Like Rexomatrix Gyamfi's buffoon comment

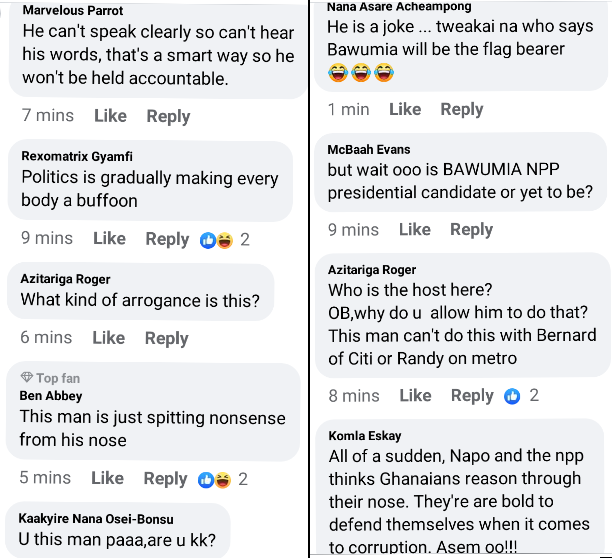click(109, 238)
